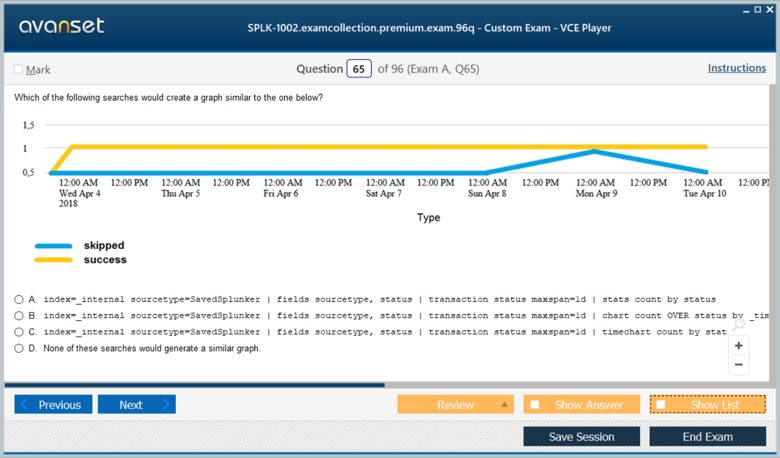Screen dimensions: 780x458
Task: Edit the question number field 65
Action: (x=359, y=69)
